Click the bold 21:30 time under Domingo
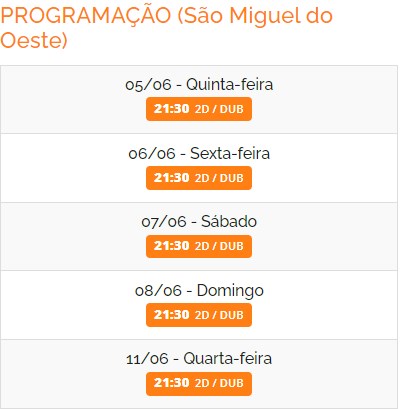The image size is (402, 409). click(171, 314)
